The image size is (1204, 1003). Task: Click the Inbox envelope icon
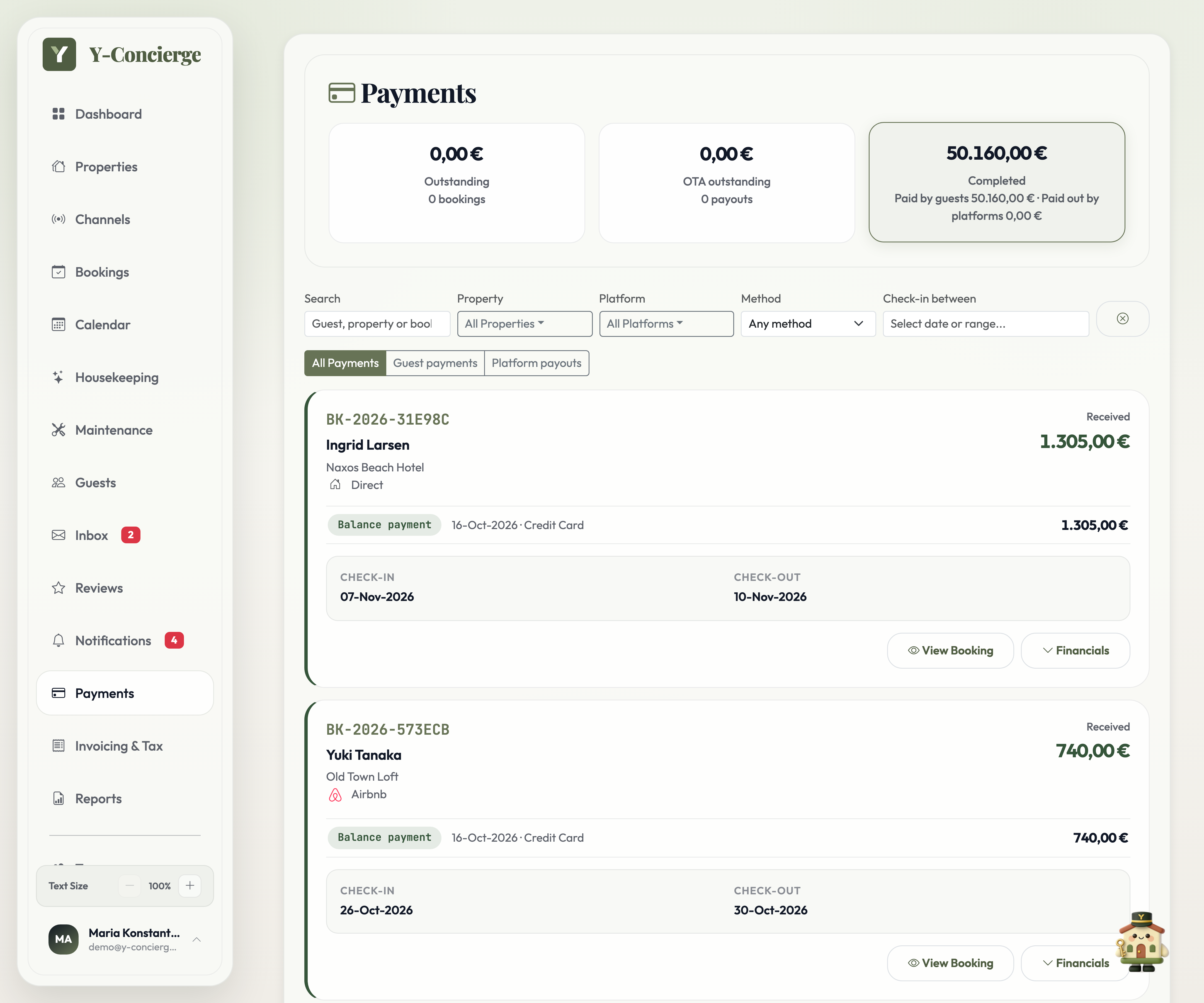click(59, 535)
